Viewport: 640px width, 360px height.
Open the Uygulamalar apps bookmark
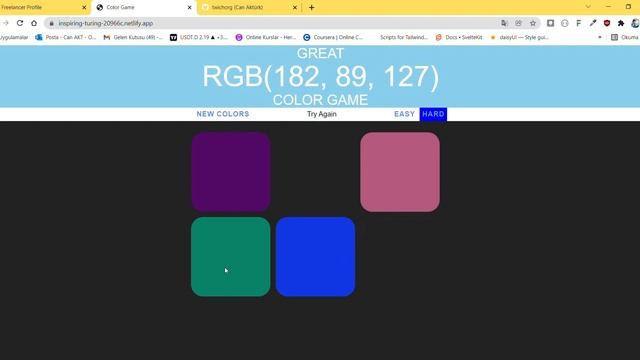[14, 37]
